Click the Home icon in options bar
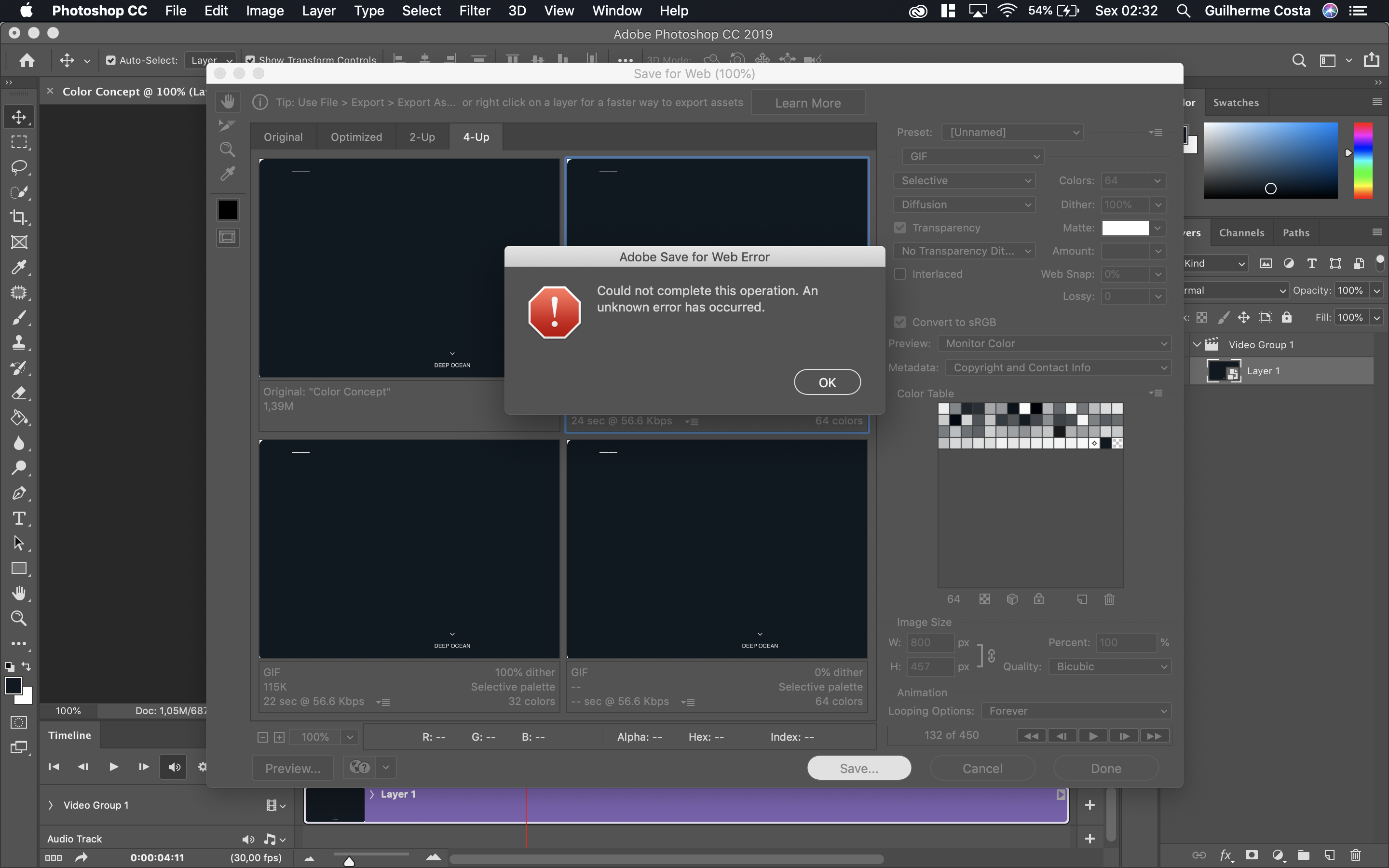Screen dimensions: 1389x868 [27, 60]
